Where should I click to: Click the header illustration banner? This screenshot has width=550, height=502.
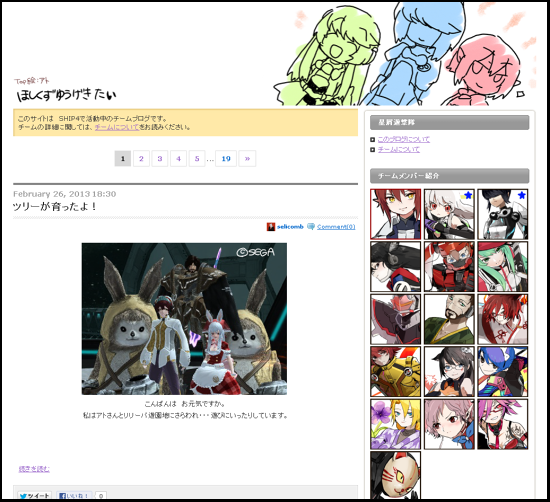405,54
